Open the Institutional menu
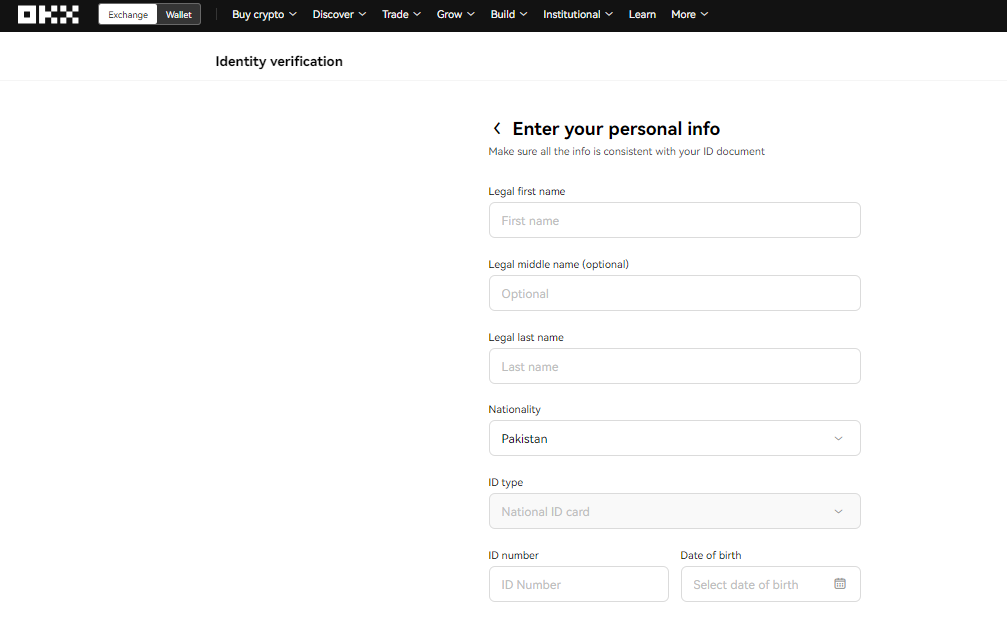The height and width of the screenshot is (631, 1007). click(x=578, y=14)
